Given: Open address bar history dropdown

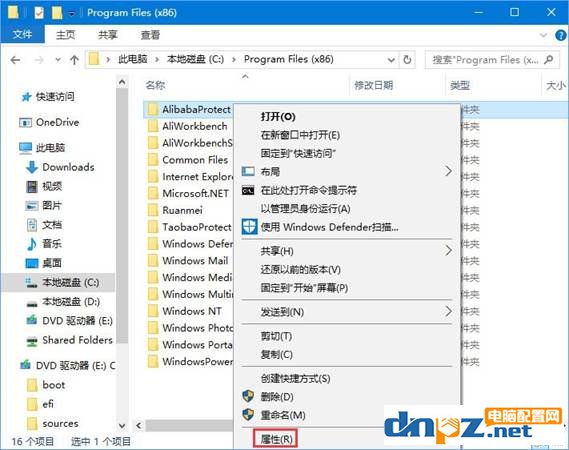Looking at the screenshot, I should [391, 60].
